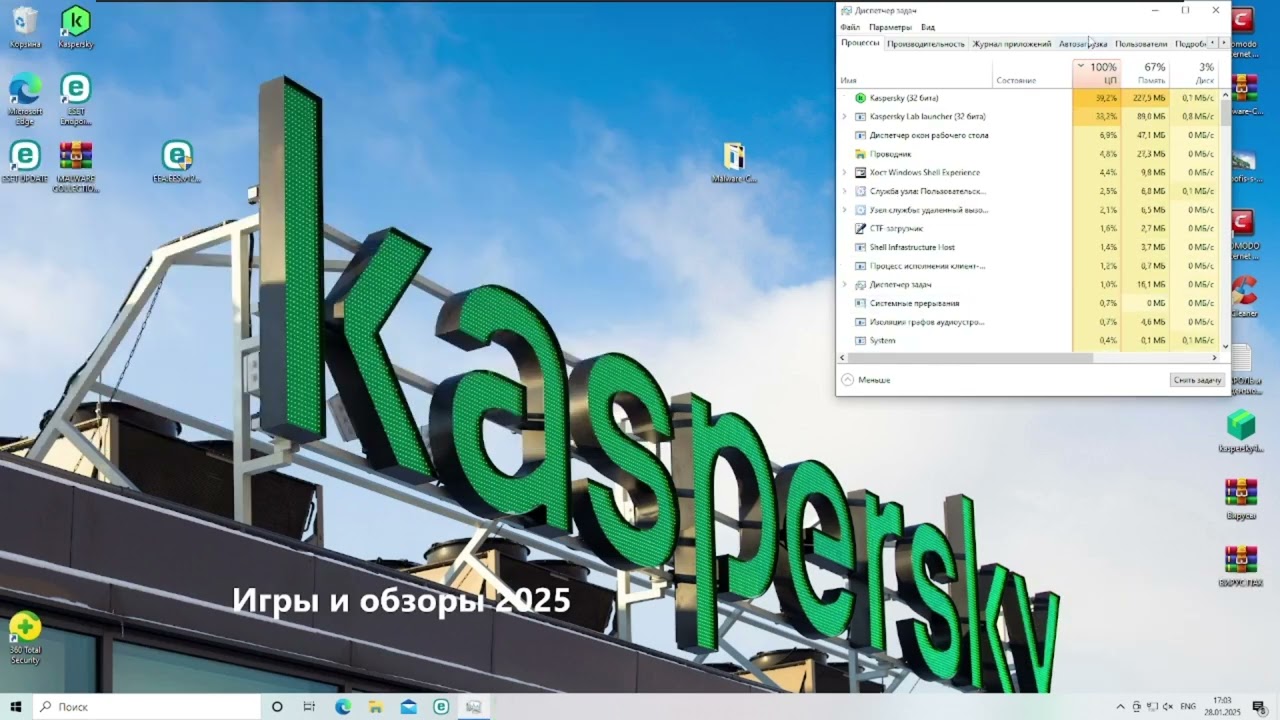Select the ВИРУС ПАК archive icon
1280x720 pixels.
[1241, 566]
